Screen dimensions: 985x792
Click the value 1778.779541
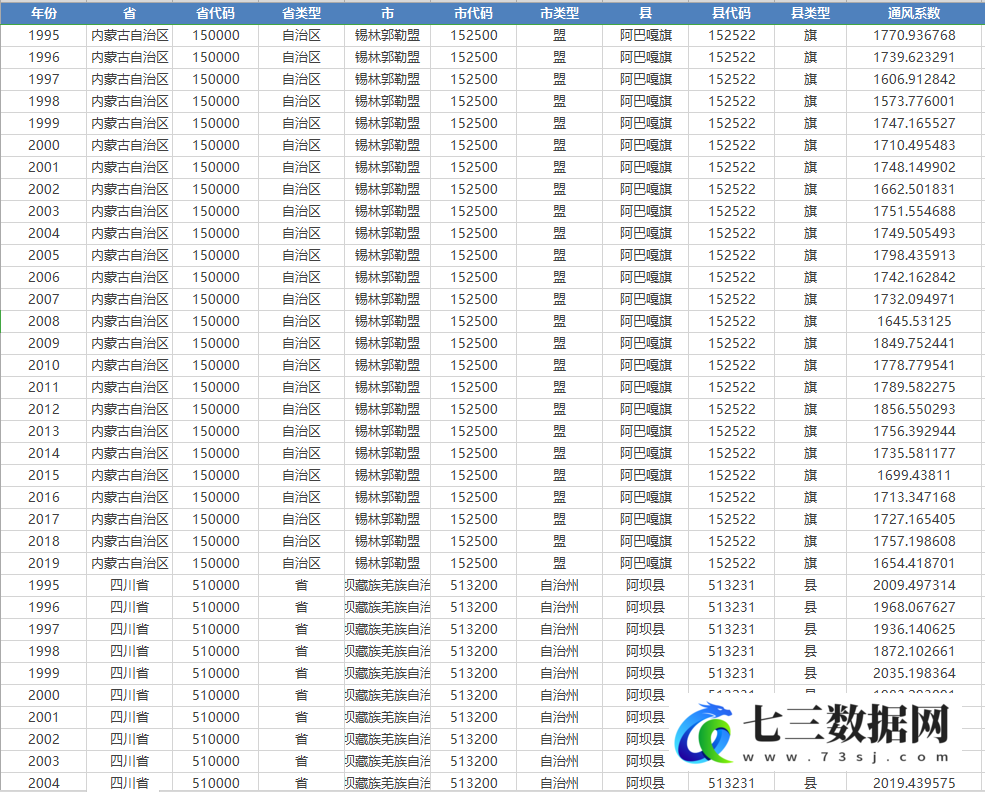tap(915, 365)
